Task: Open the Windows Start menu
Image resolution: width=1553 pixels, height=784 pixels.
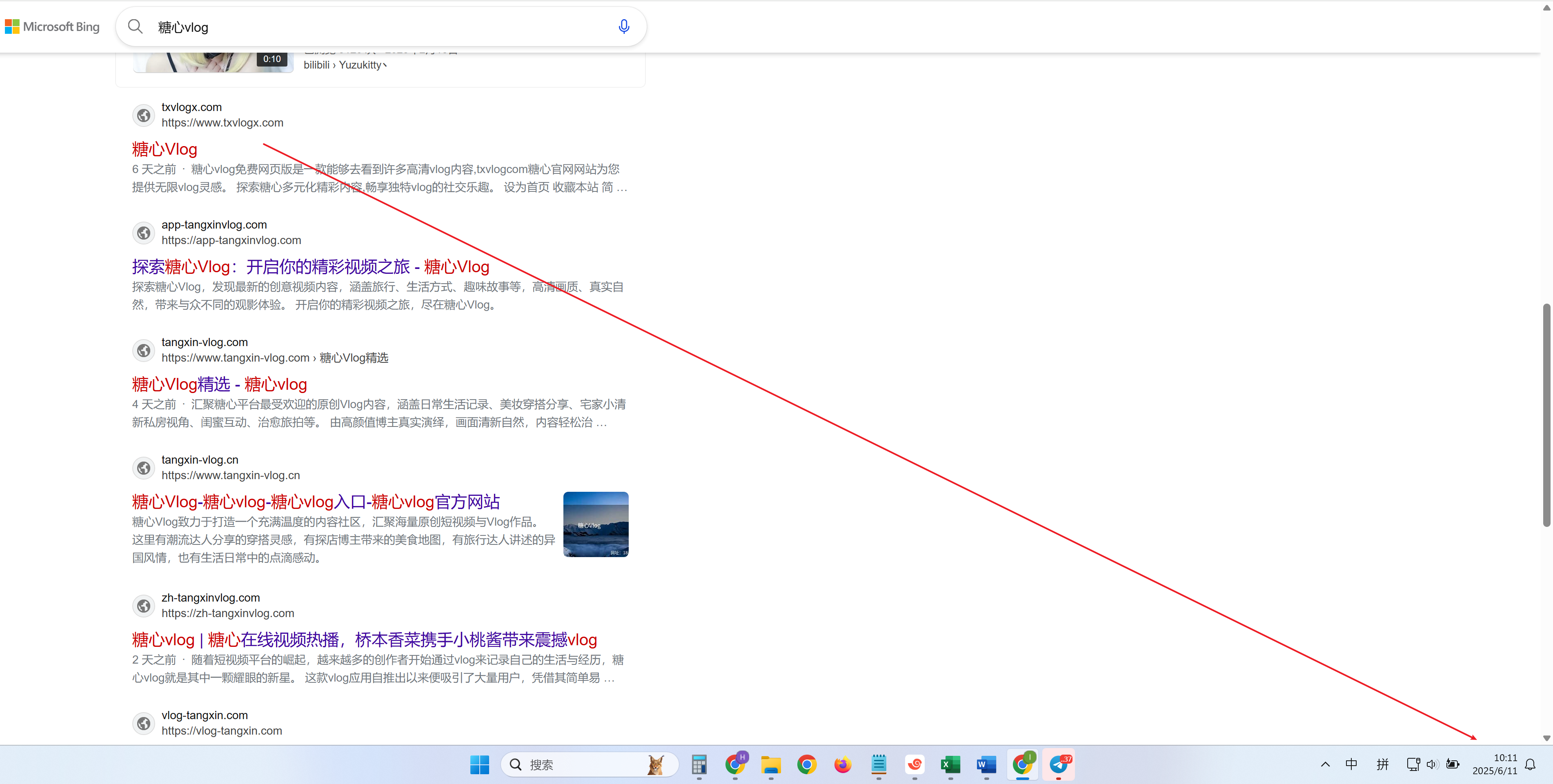Action: point(479,765)
